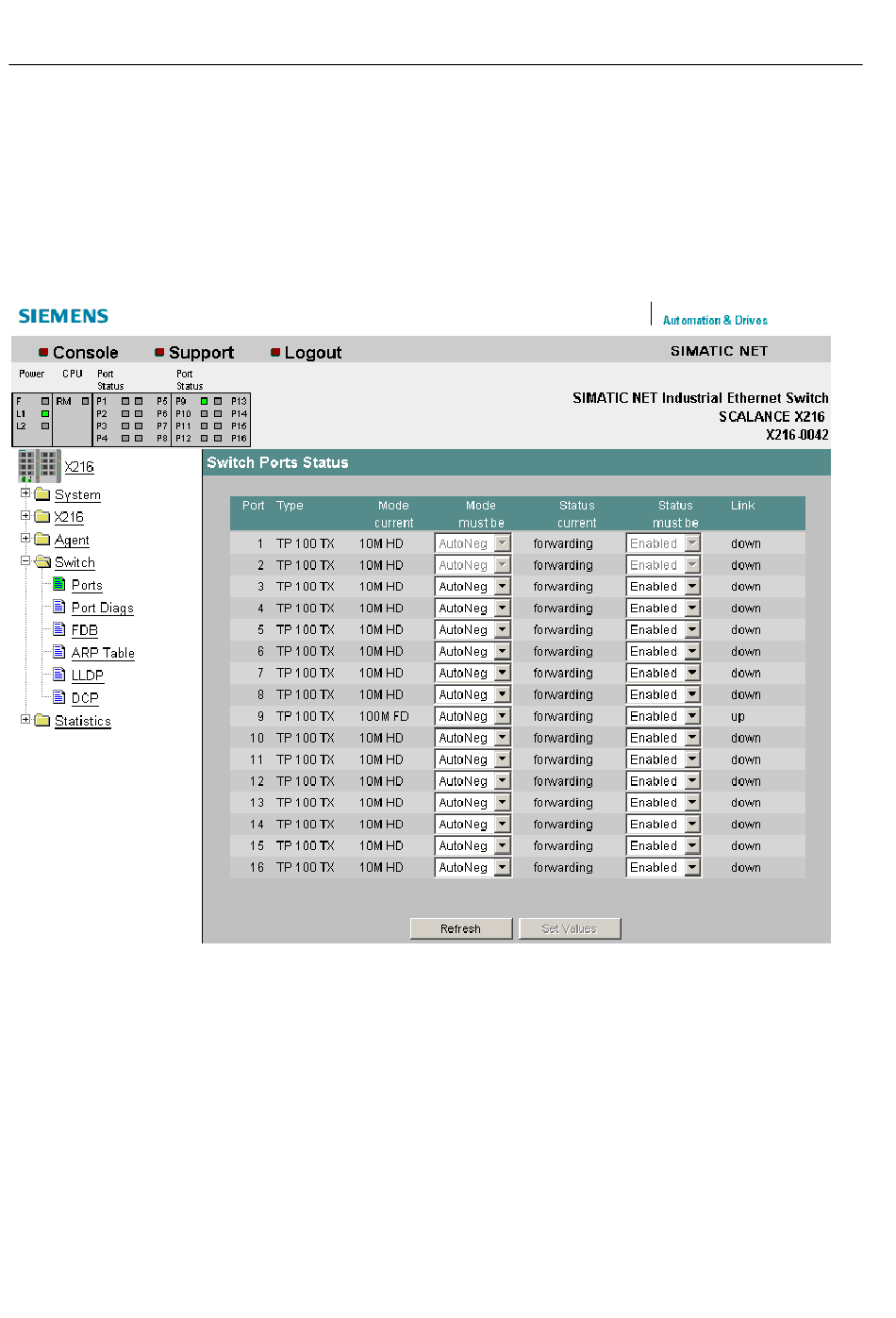Click the switch device icon at tree root
This screenshot has height=1318, width=896.
[39, 466]
